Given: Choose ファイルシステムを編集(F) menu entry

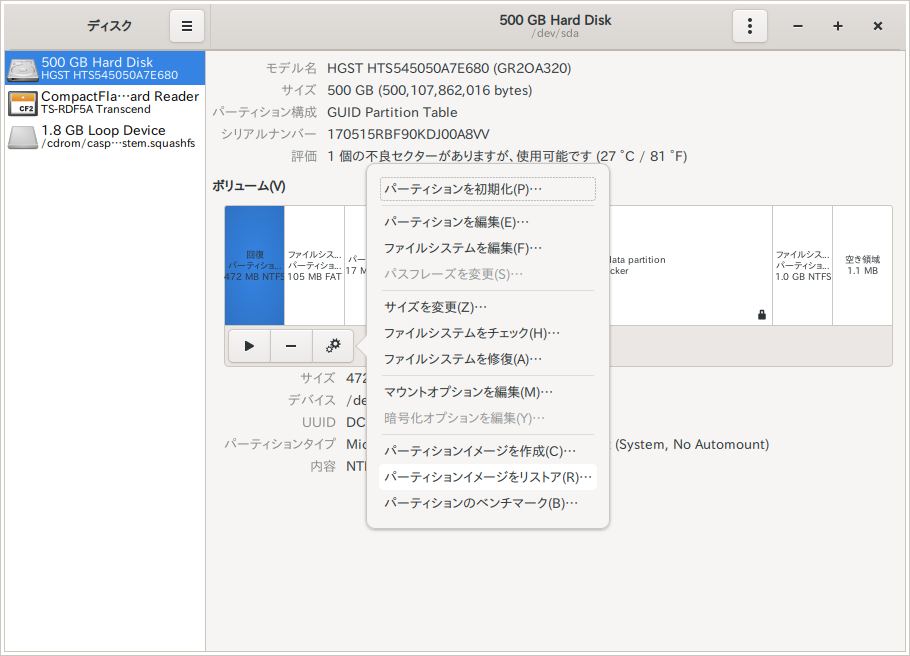Looking at the screenshot, I should coord(488,248).
